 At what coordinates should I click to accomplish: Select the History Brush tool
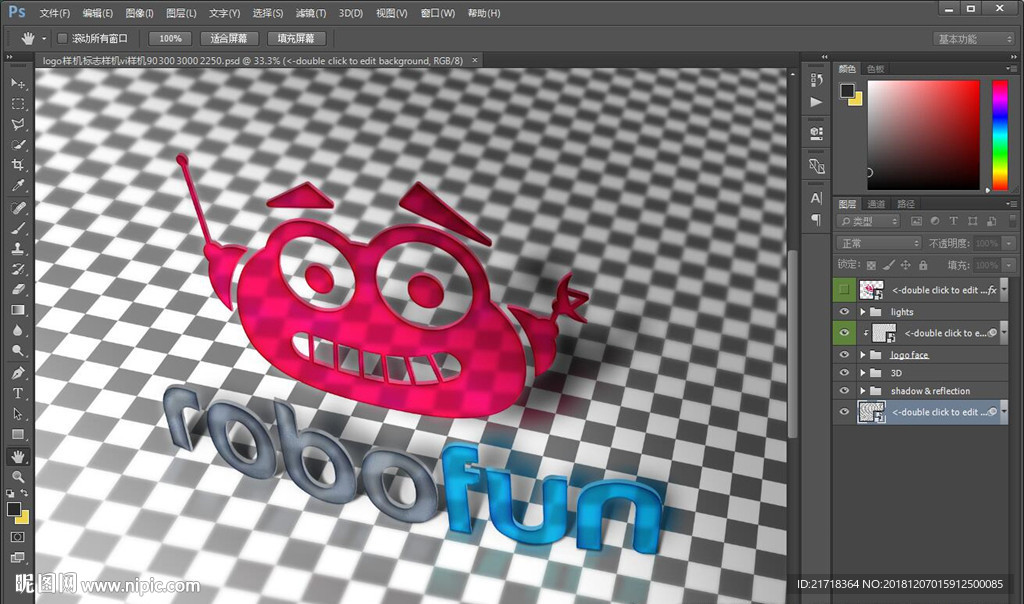(x=18, y=269)
